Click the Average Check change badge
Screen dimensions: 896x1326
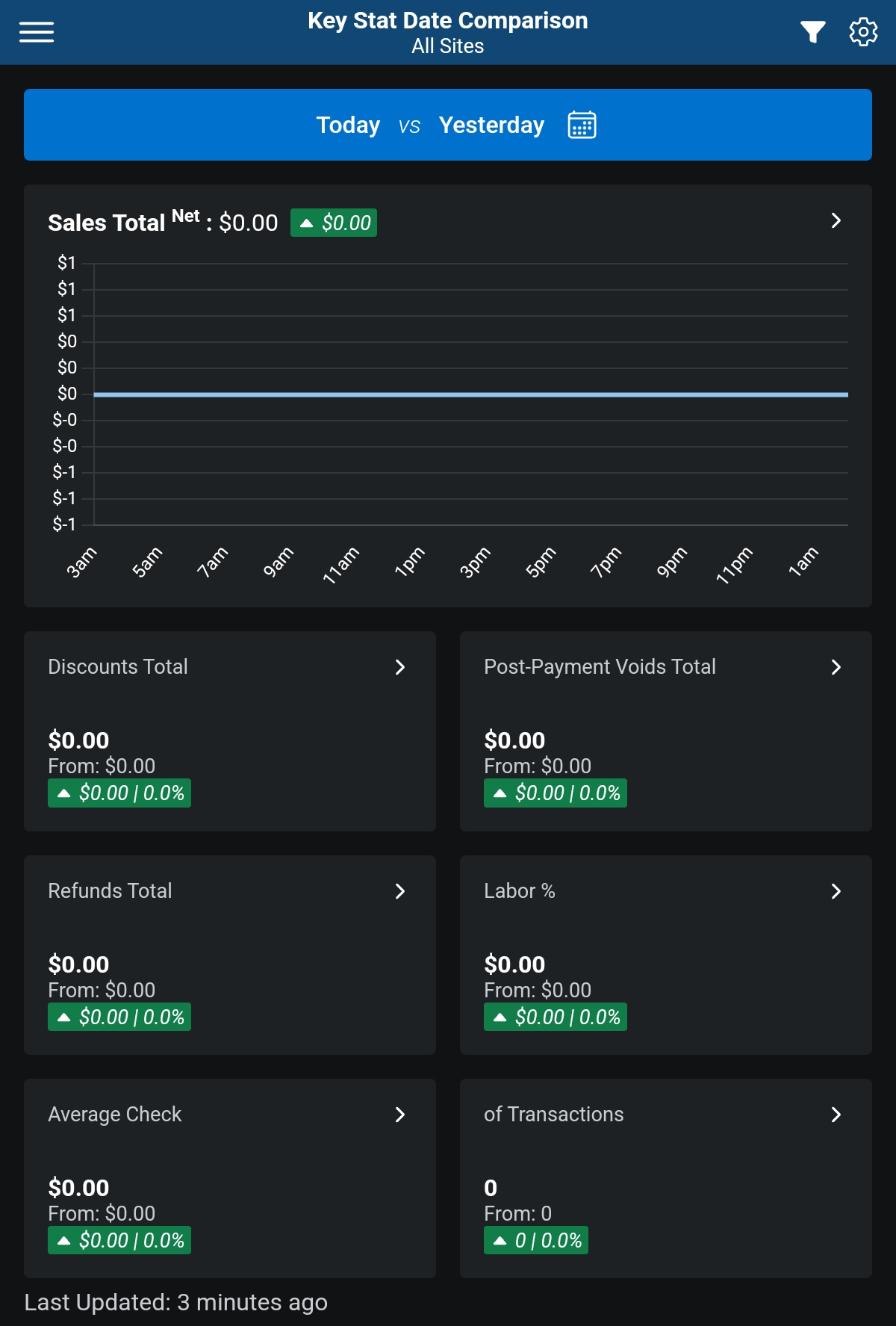tap(119, 1240)
